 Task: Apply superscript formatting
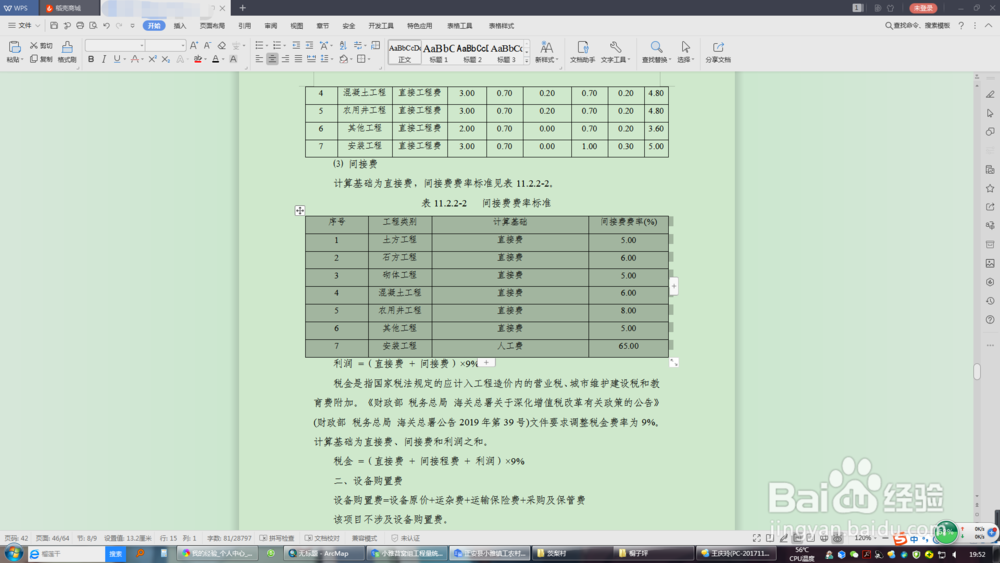tap(152, 59)
